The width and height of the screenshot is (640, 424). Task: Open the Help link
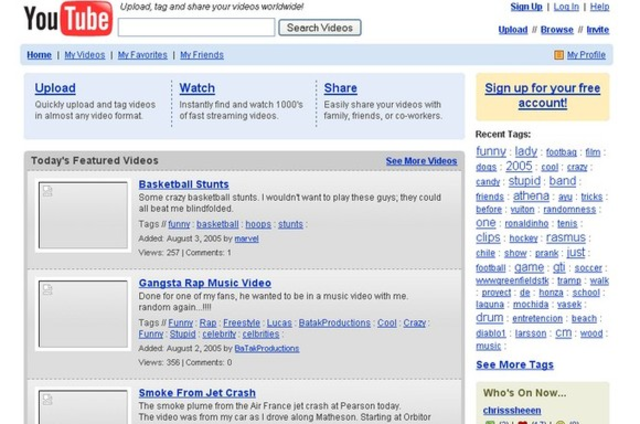[600, 7]
